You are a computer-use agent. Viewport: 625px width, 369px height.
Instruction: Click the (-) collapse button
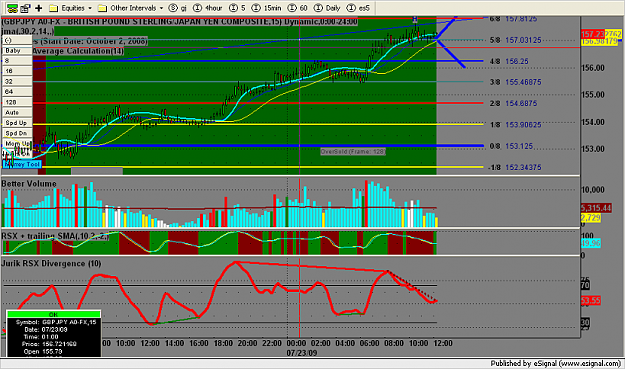[x=17, y=40]
